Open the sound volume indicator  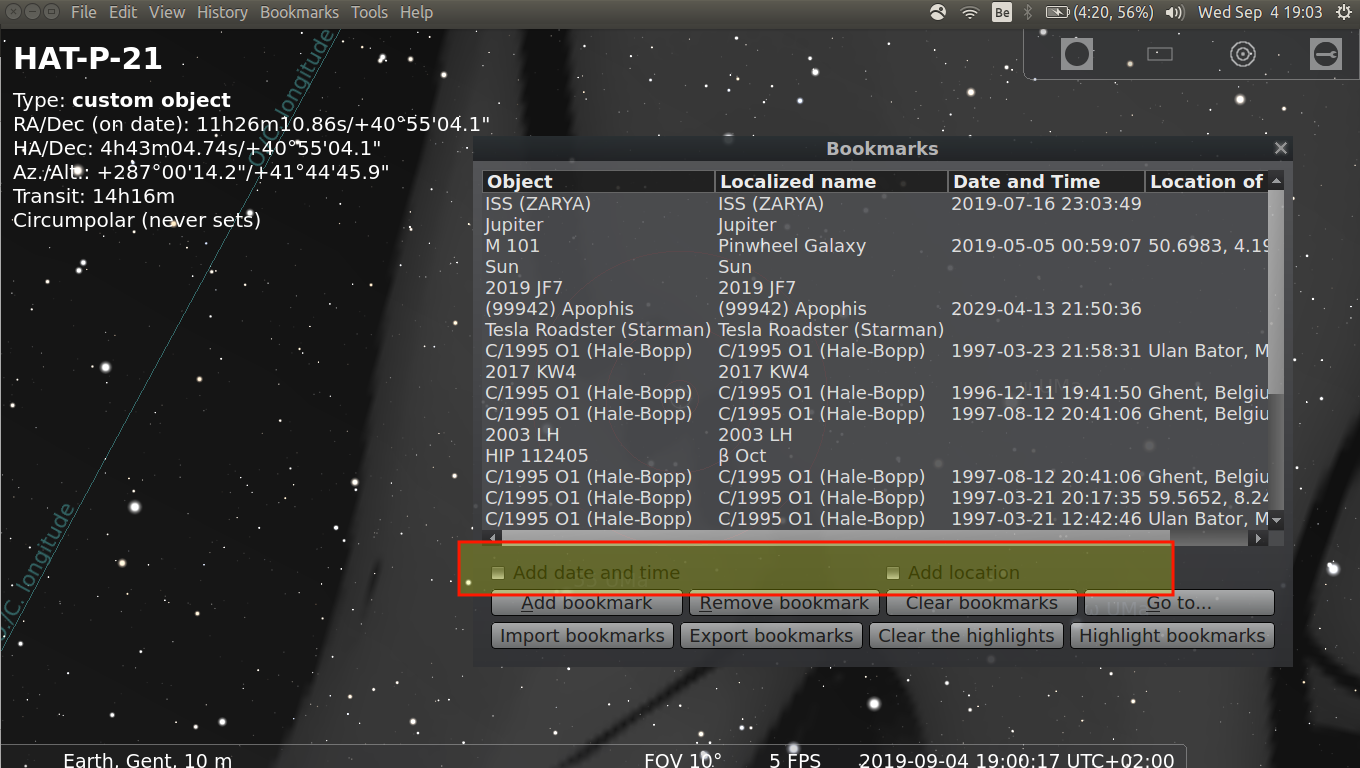pyautogui.click(x=1175, y=12)
